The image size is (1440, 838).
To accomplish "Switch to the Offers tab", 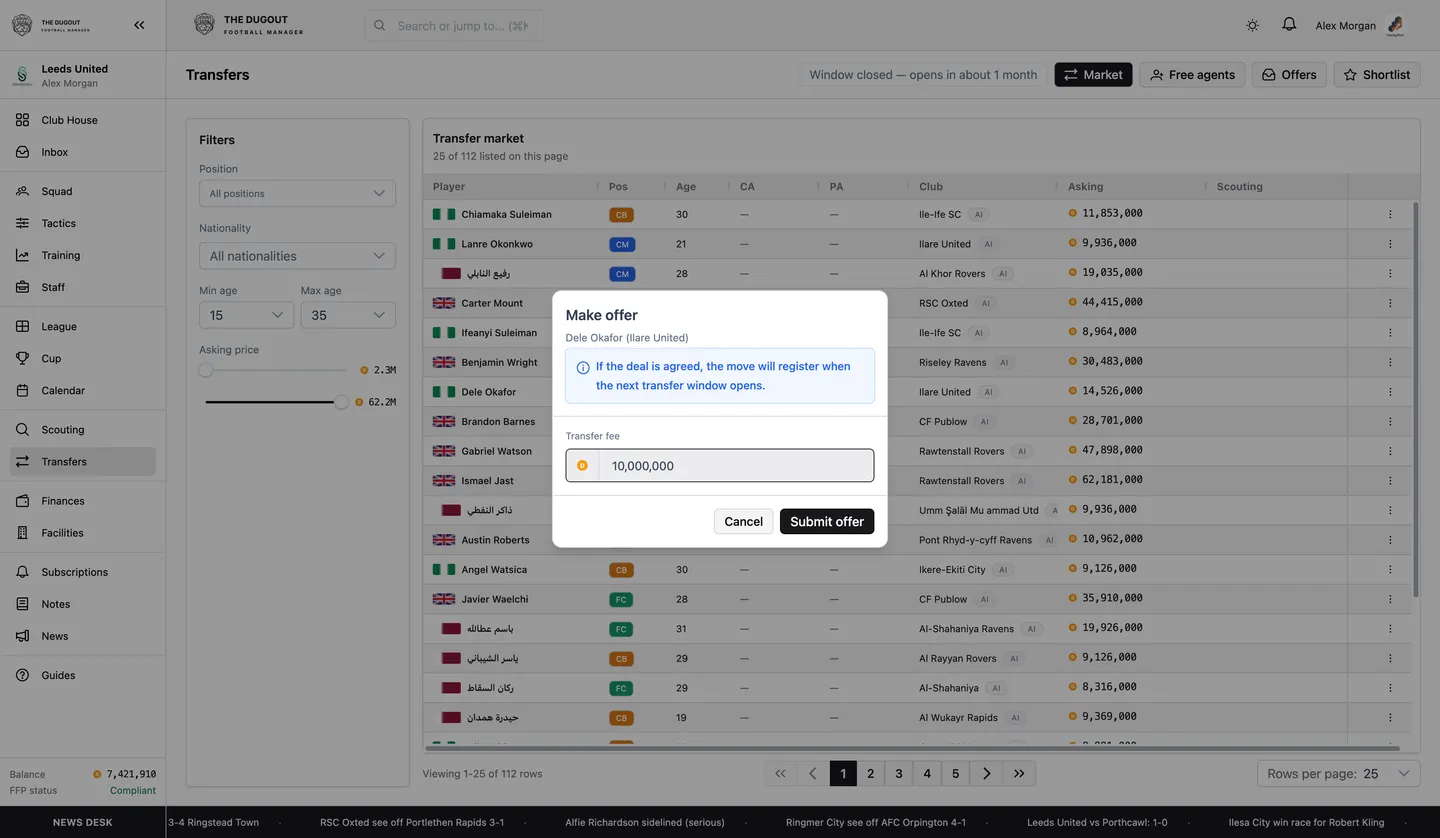I will pos(1289,74).
